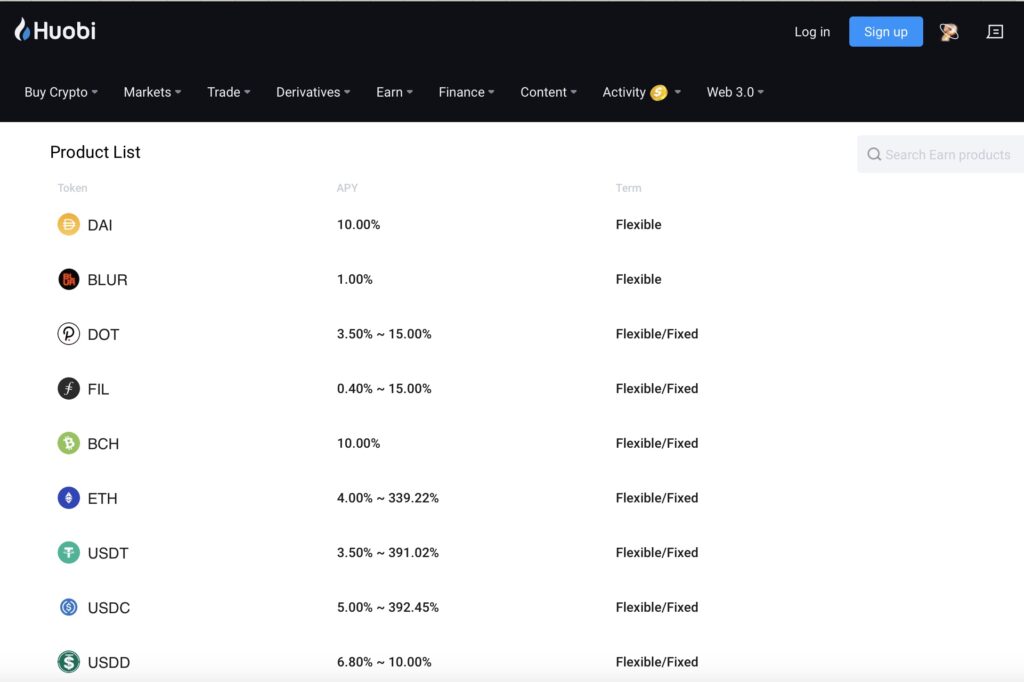Click the USDT token icon
1024x682 pixels.
(69, 553)
